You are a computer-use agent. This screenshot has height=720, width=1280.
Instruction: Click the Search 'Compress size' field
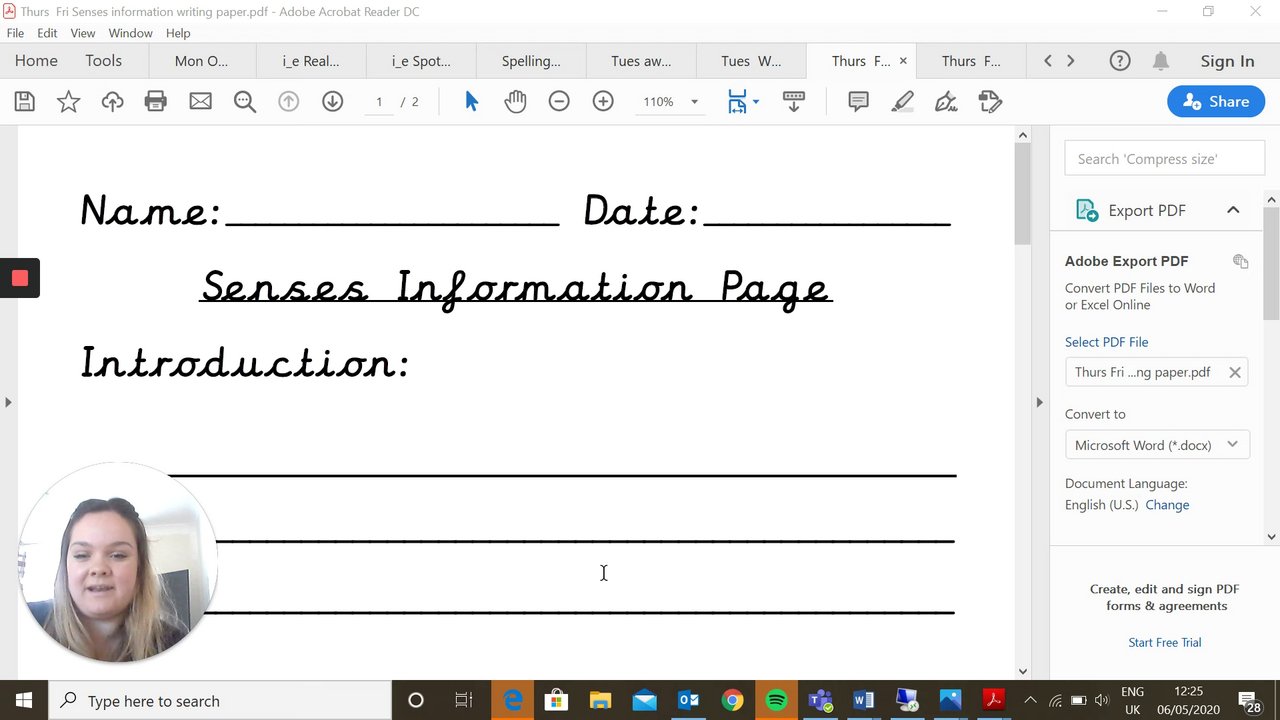pyautogui.click(x=1165, y=159)
